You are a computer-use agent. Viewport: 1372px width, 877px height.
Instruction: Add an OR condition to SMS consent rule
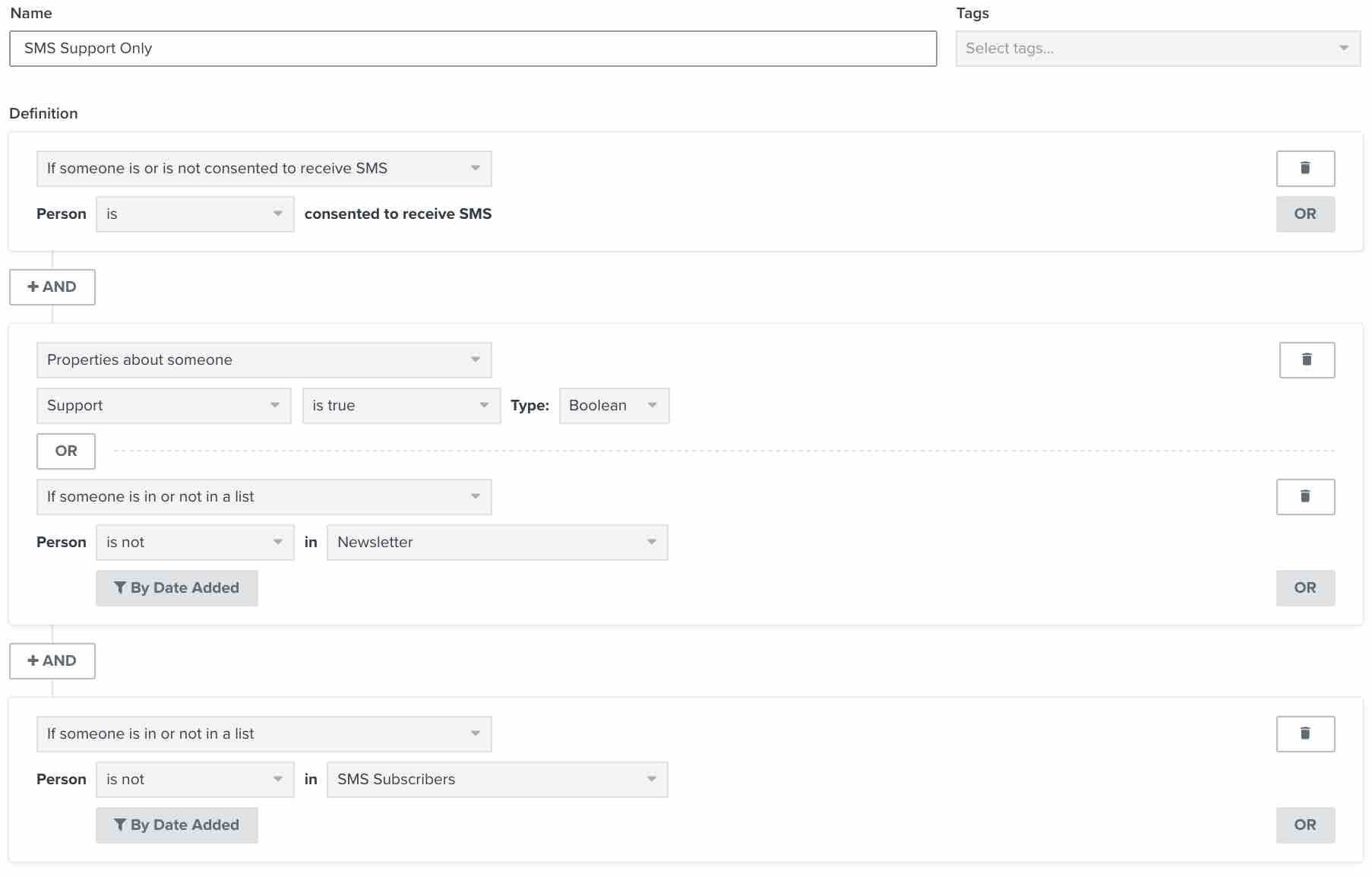(x=1305, y=214)
